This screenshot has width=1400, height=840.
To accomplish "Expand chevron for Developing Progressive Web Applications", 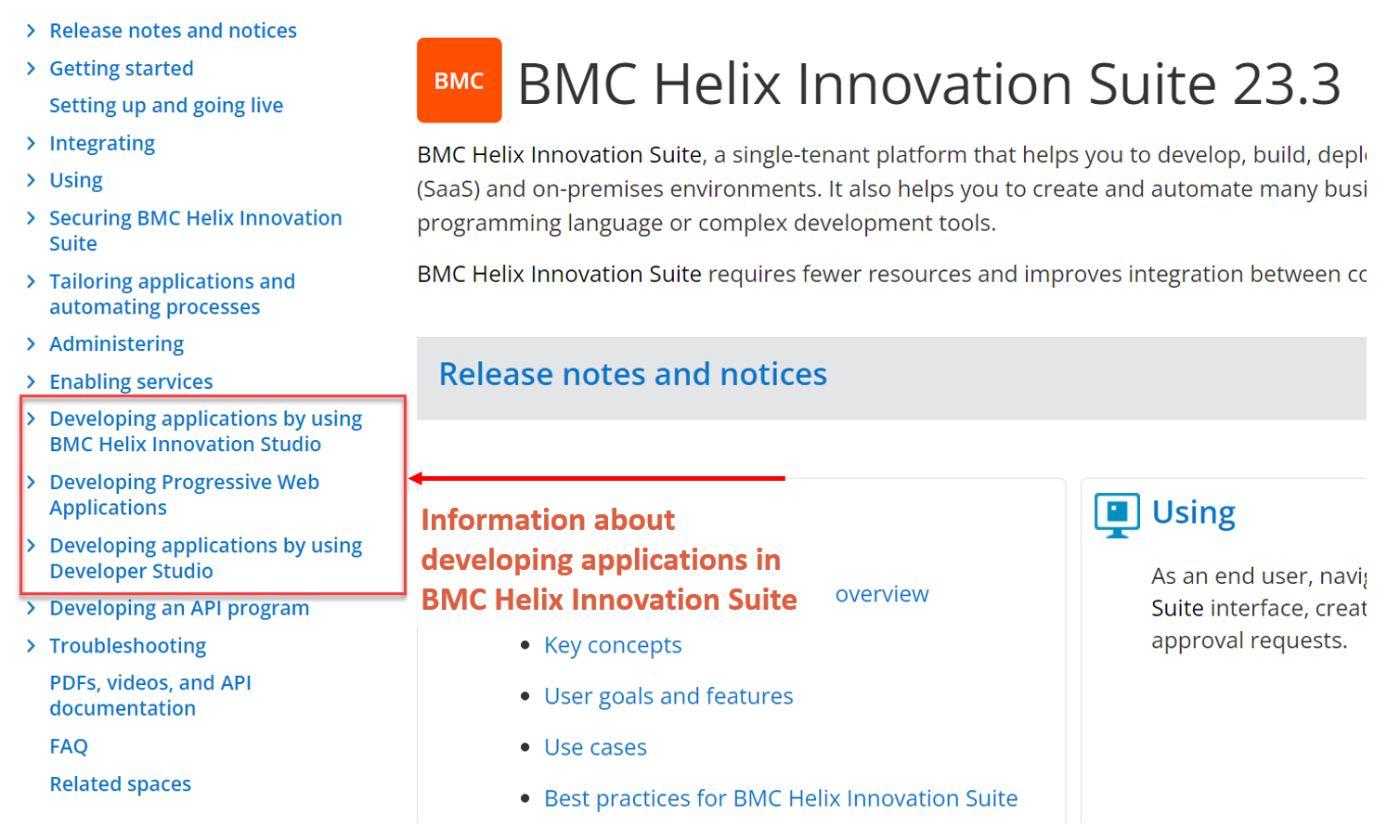I will (x=31, y=483).
